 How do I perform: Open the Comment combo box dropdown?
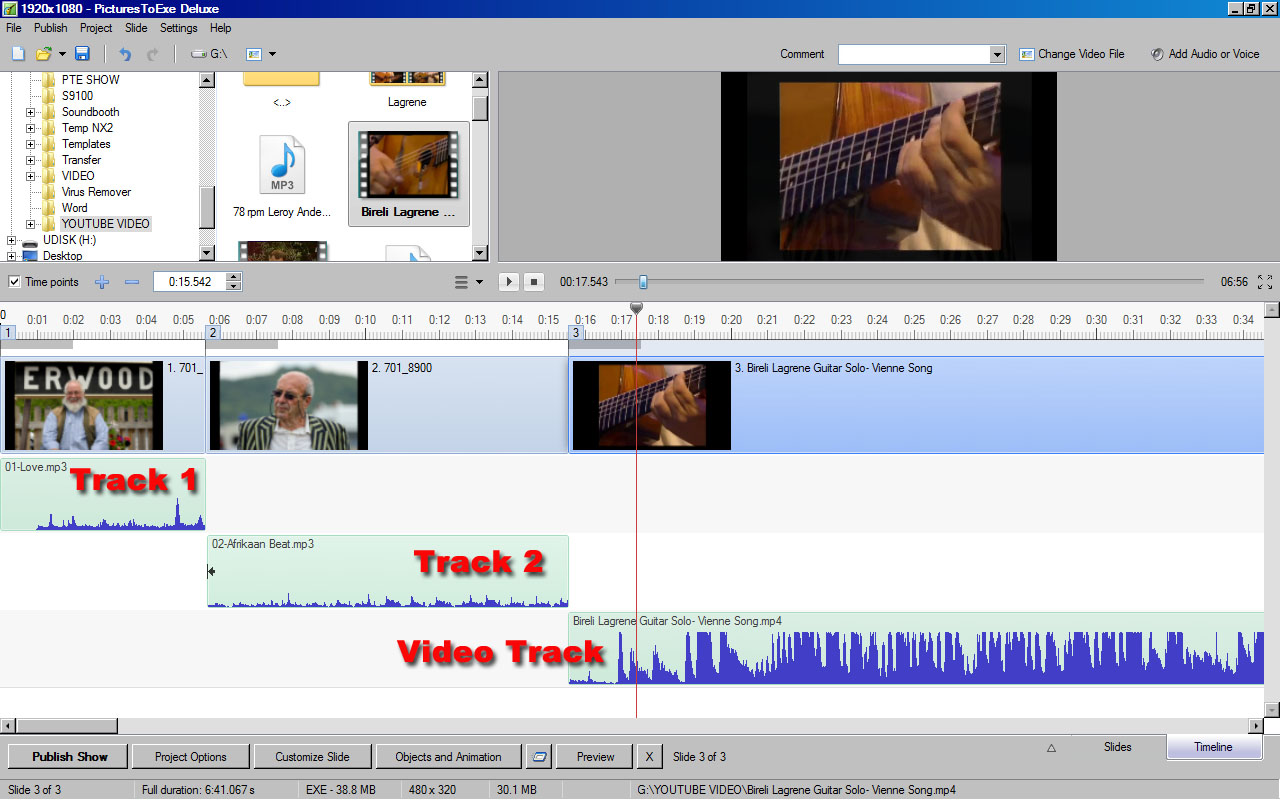click(x=997, y=54)
